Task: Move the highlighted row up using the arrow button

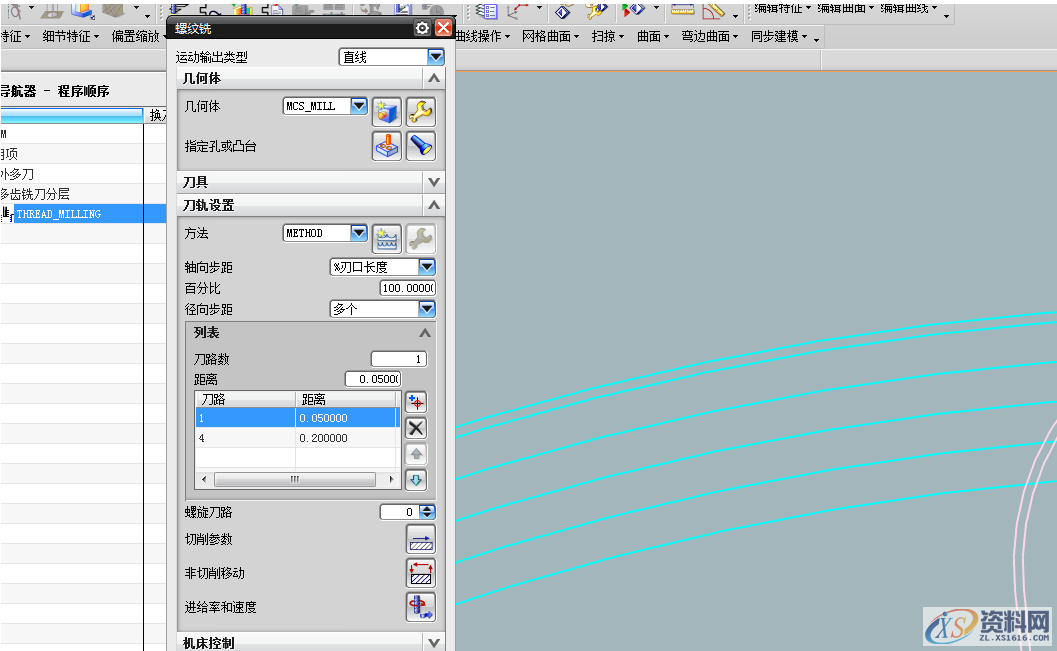Action: click(x=416, y=453)
